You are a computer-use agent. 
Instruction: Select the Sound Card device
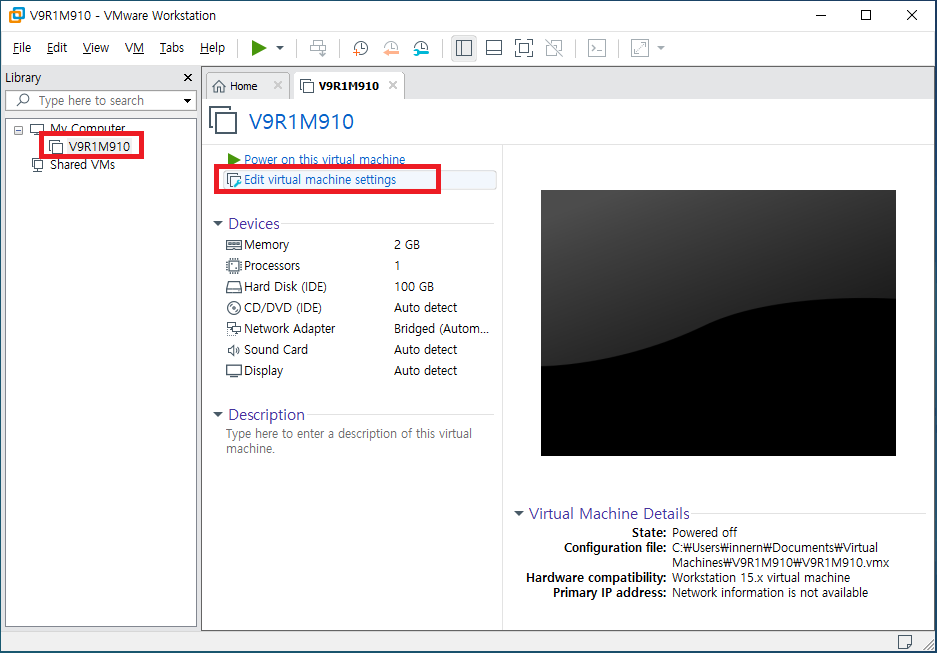pyautogui.click(x=359, y=350)
